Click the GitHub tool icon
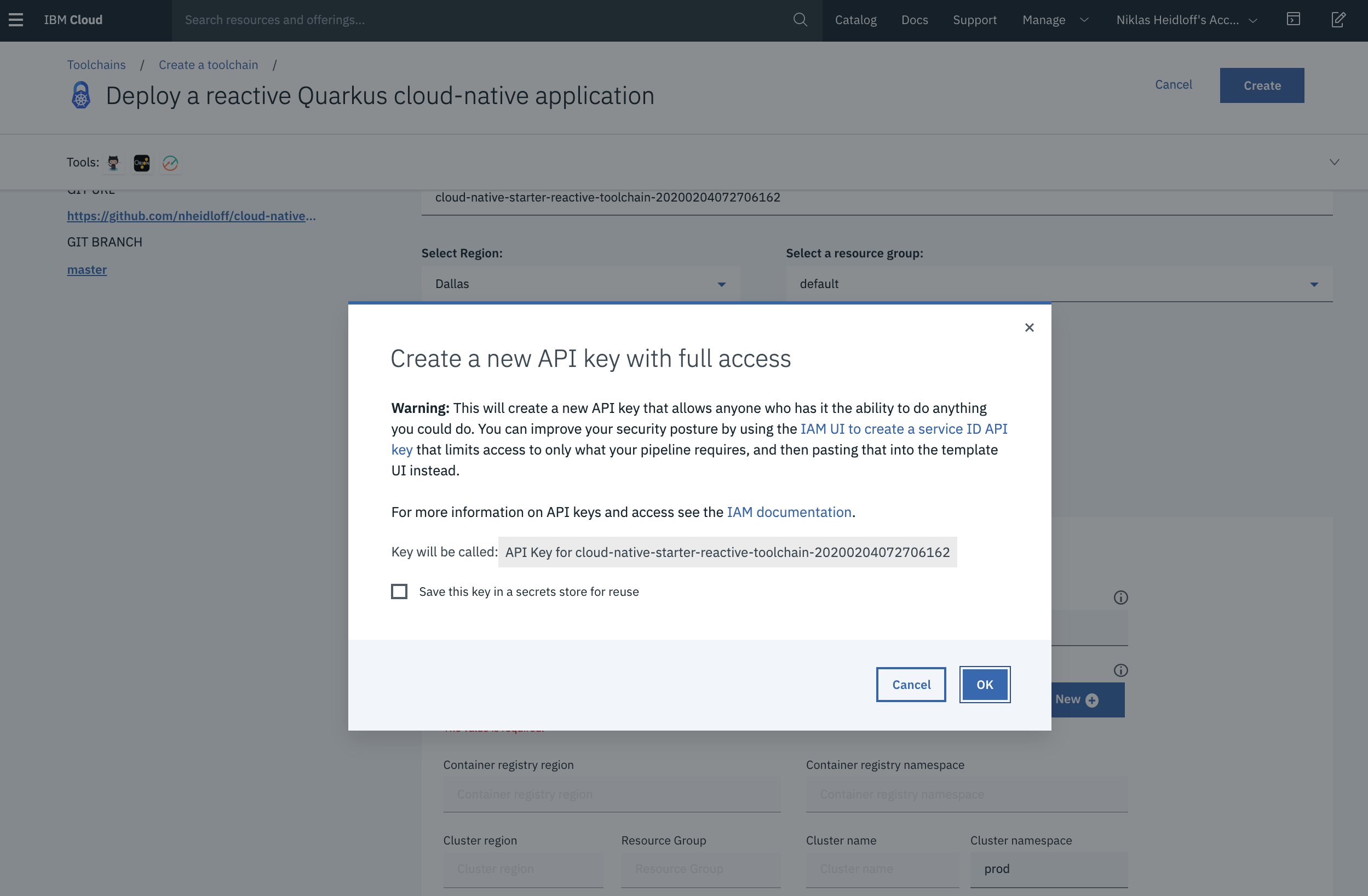Image resolution: width=1368 pixels, height=896 pixels. [114, 163]
